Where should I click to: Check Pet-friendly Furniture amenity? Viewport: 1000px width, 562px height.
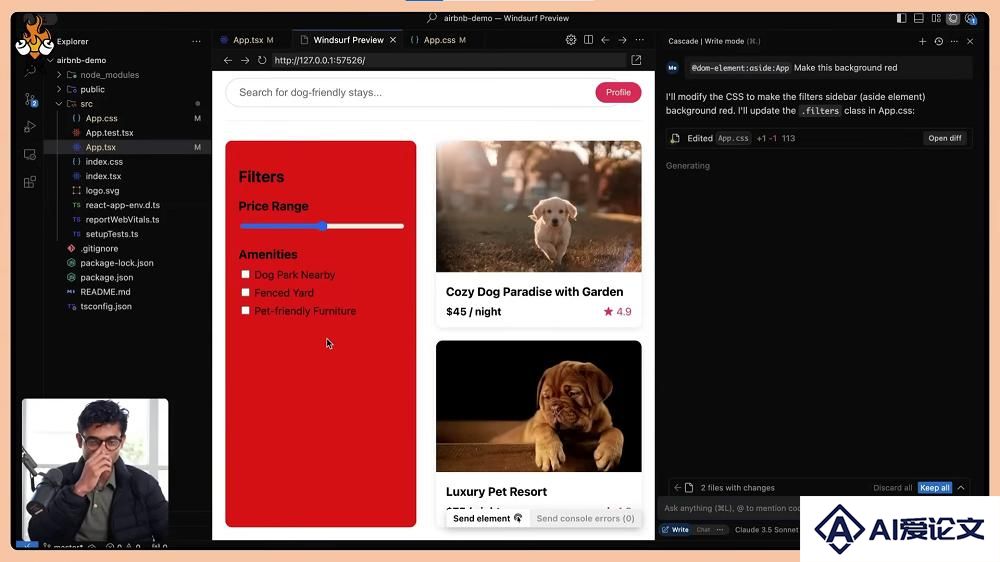(x=246, y=311)
